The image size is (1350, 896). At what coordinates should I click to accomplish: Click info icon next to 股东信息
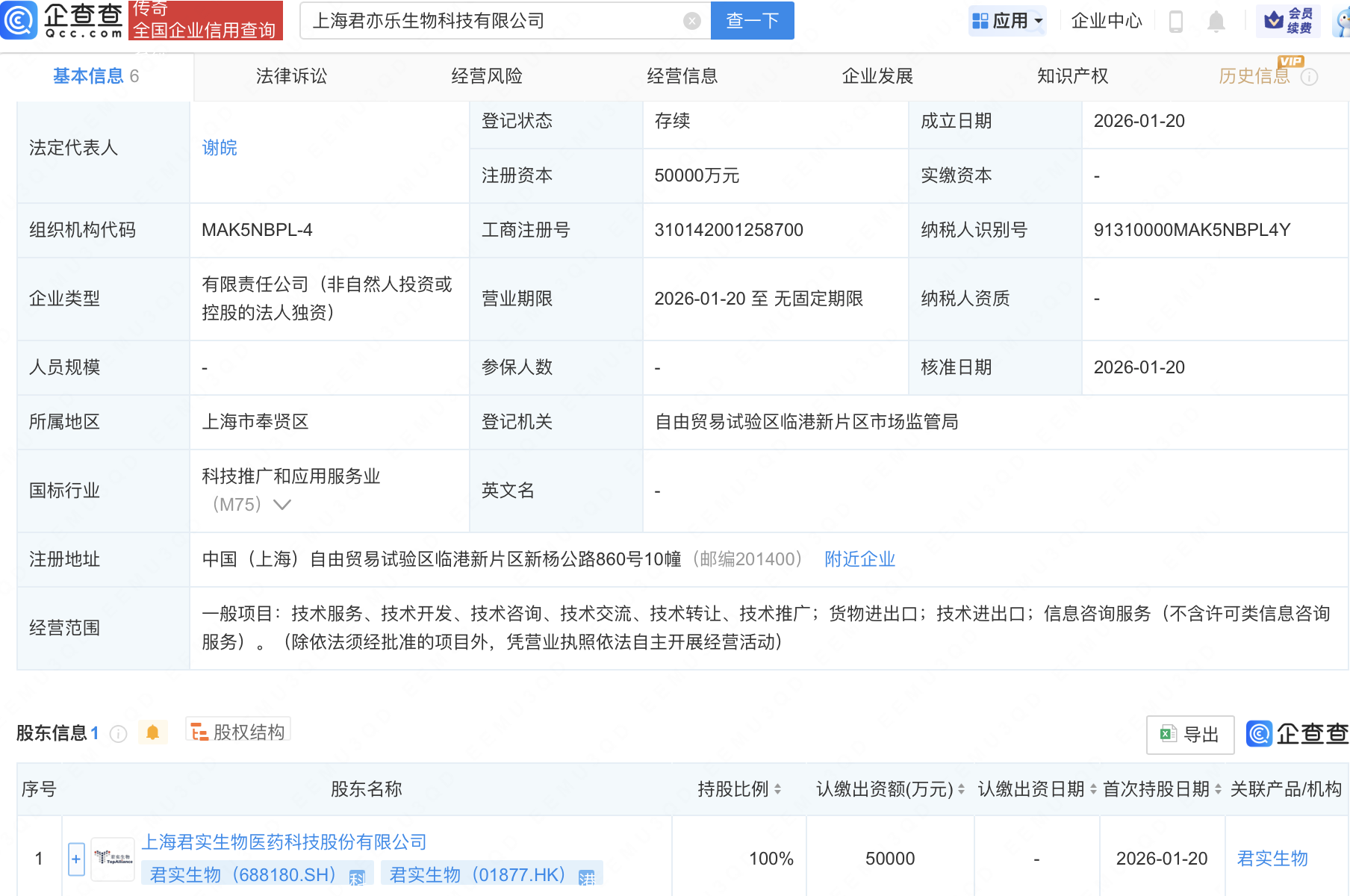[x=118, y=734]
